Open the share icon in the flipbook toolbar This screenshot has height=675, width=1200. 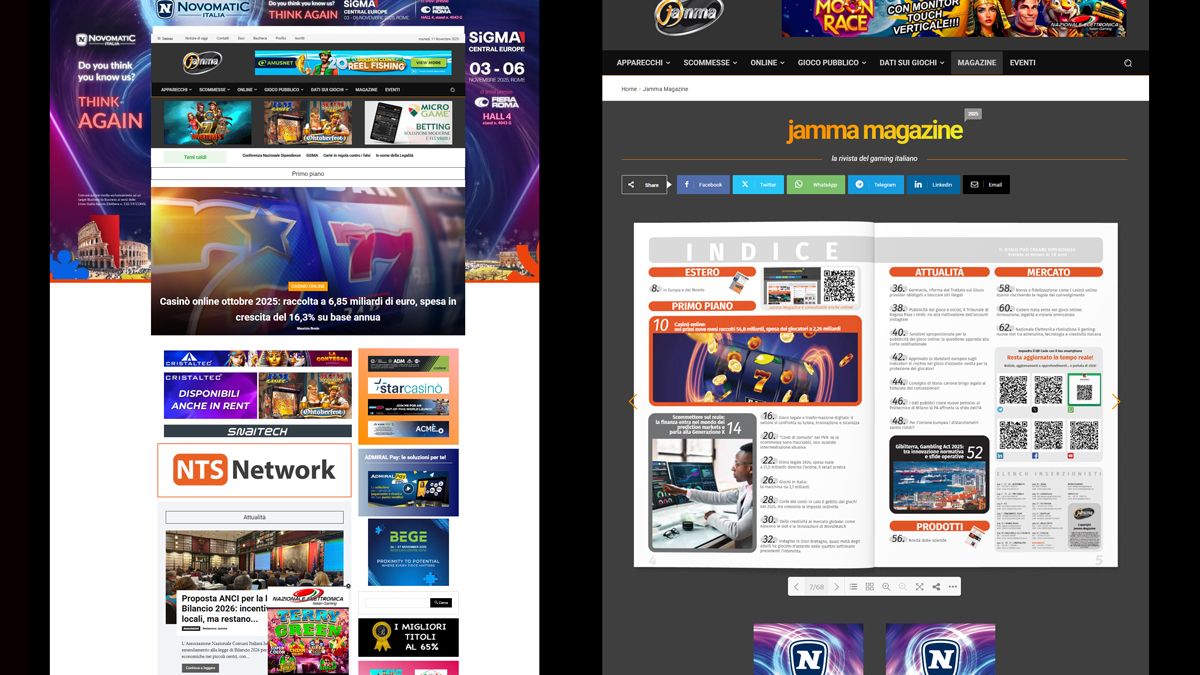coord(937,586)
